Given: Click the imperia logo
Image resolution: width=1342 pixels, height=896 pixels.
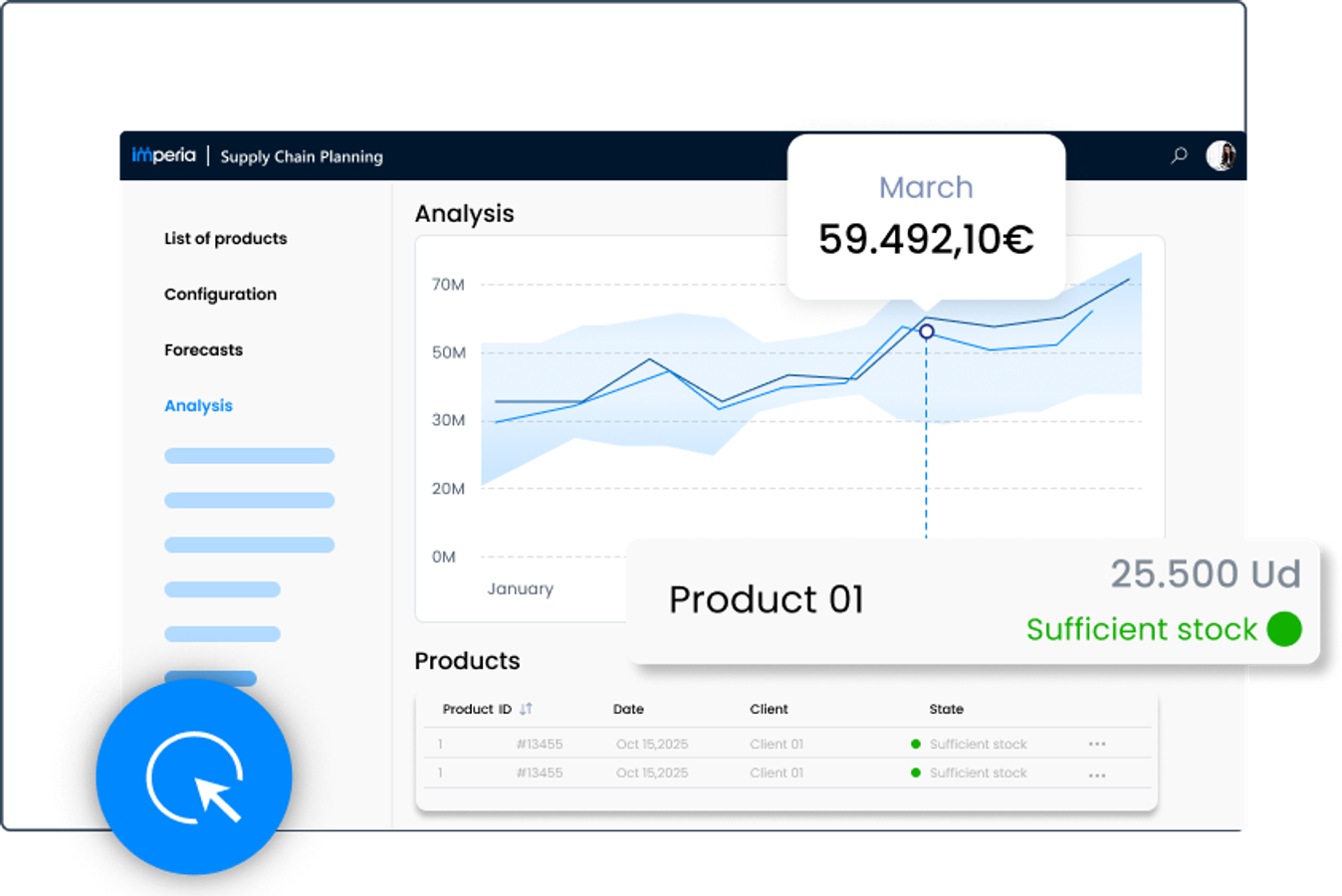Looking at the screenshot, I should click(x=164, y=155).
